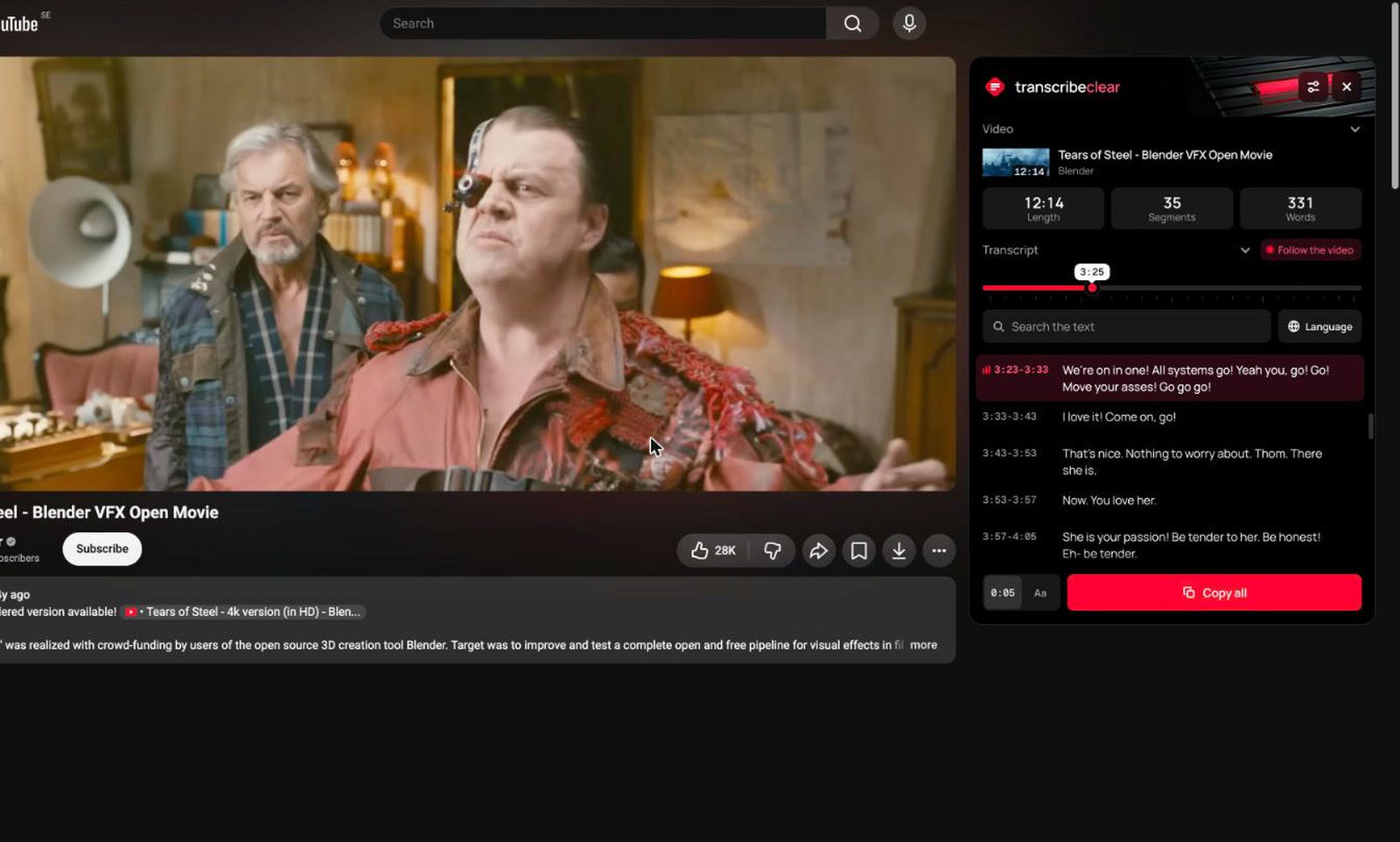Viewport: 1400px width, 842px height.
Task: Toggle Follow the video mode
Action: (x=1310, y=250)
